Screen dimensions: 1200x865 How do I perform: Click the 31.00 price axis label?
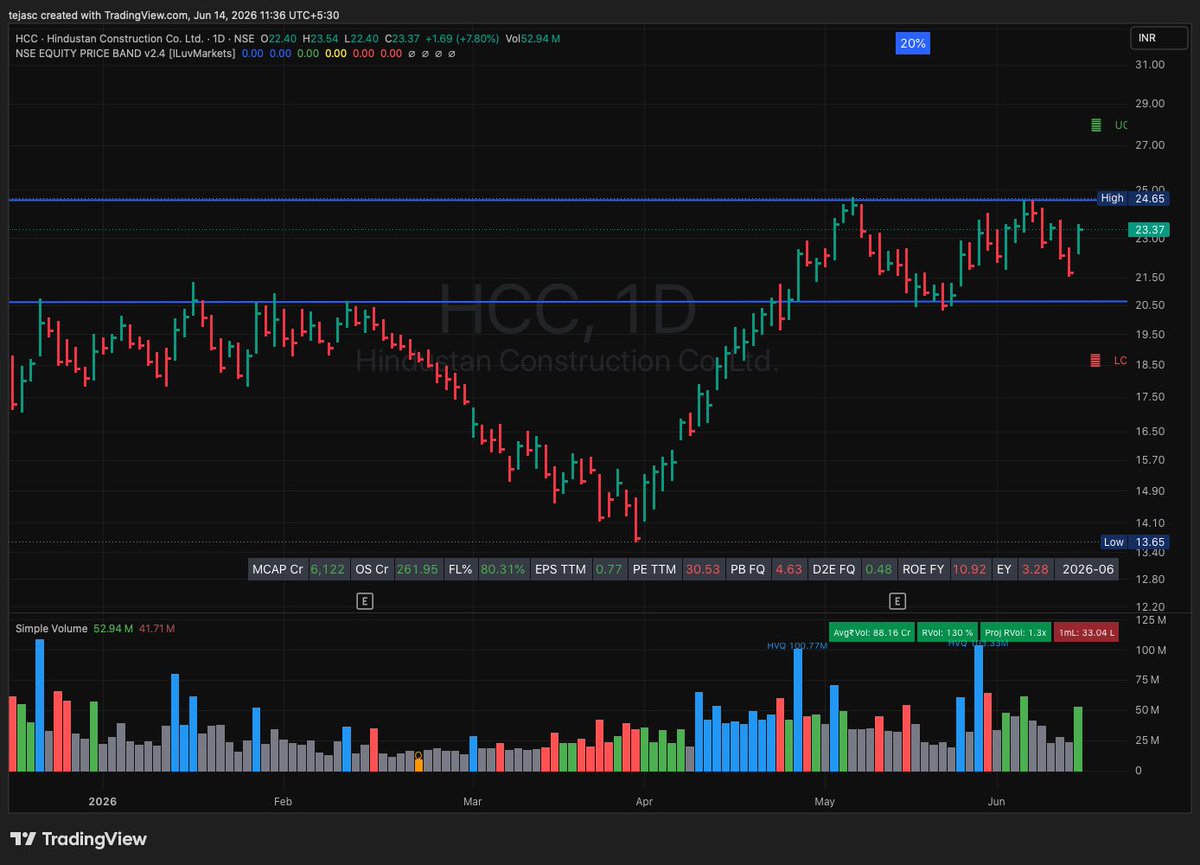pyautogui.click(x=1151, y=65)
